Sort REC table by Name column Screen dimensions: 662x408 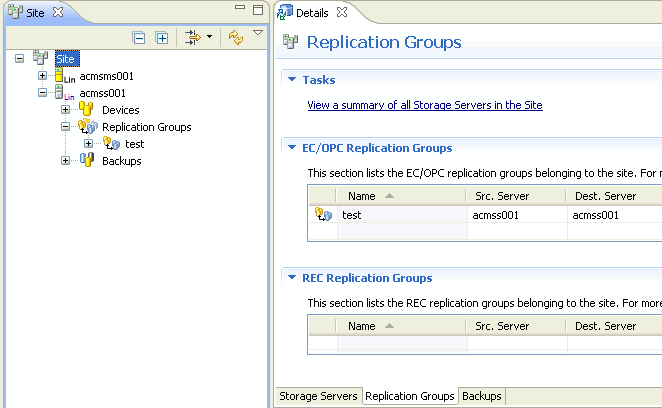(x=401, y=326)
